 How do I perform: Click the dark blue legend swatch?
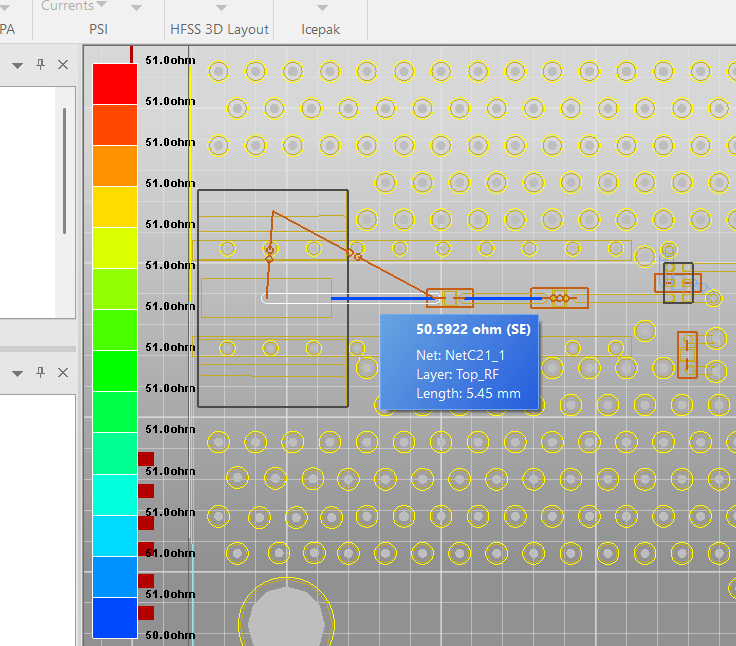coord(115,618)
